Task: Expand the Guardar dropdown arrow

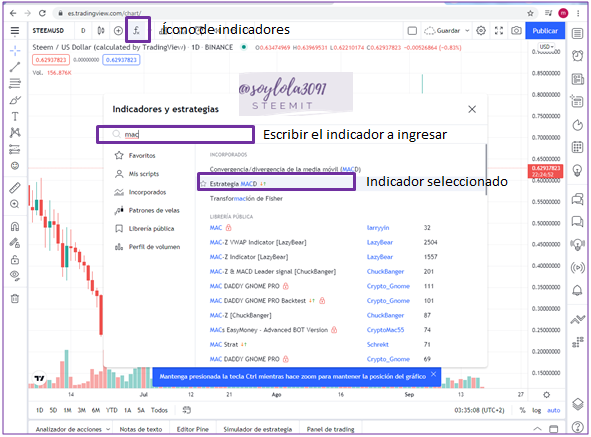Action: (x=467, y=31)
